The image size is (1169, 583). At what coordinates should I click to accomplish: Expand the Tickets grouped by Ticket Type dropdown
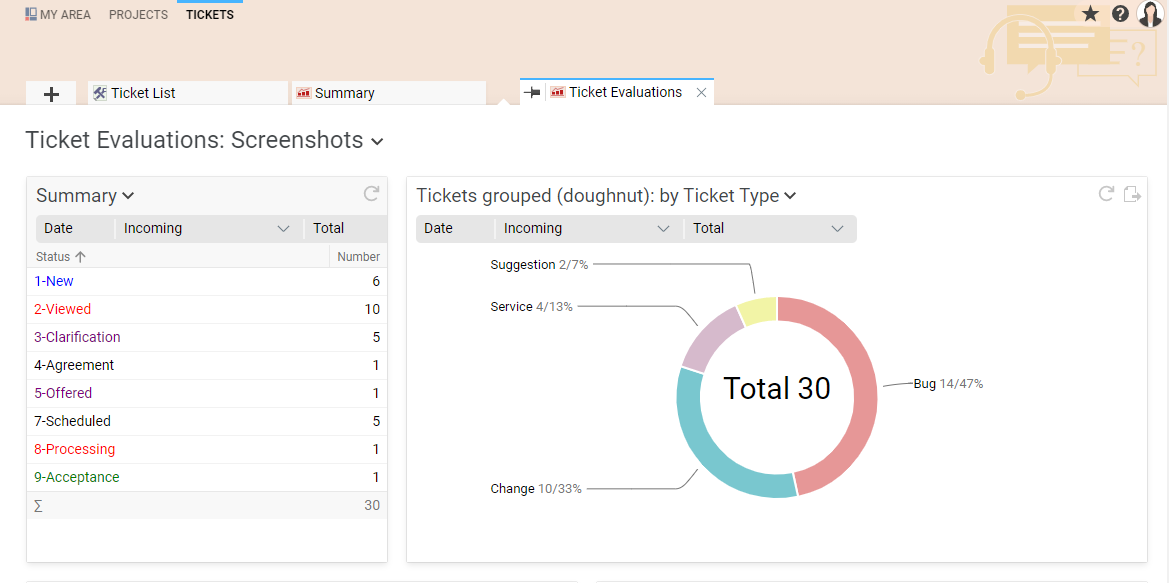point(790,196)
